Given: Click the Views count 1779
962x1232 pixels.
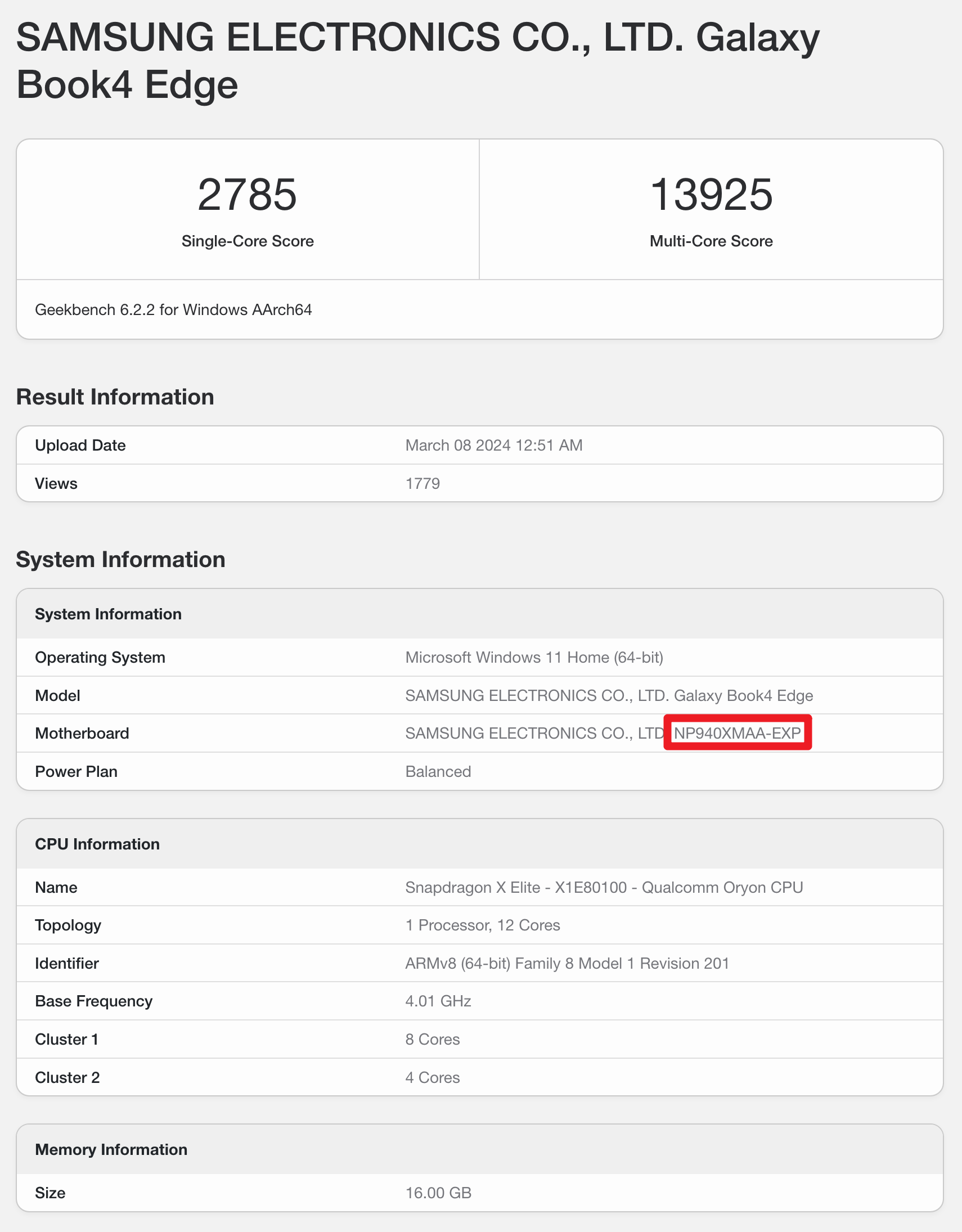Looking at the screenshot, I should [422, 483].
